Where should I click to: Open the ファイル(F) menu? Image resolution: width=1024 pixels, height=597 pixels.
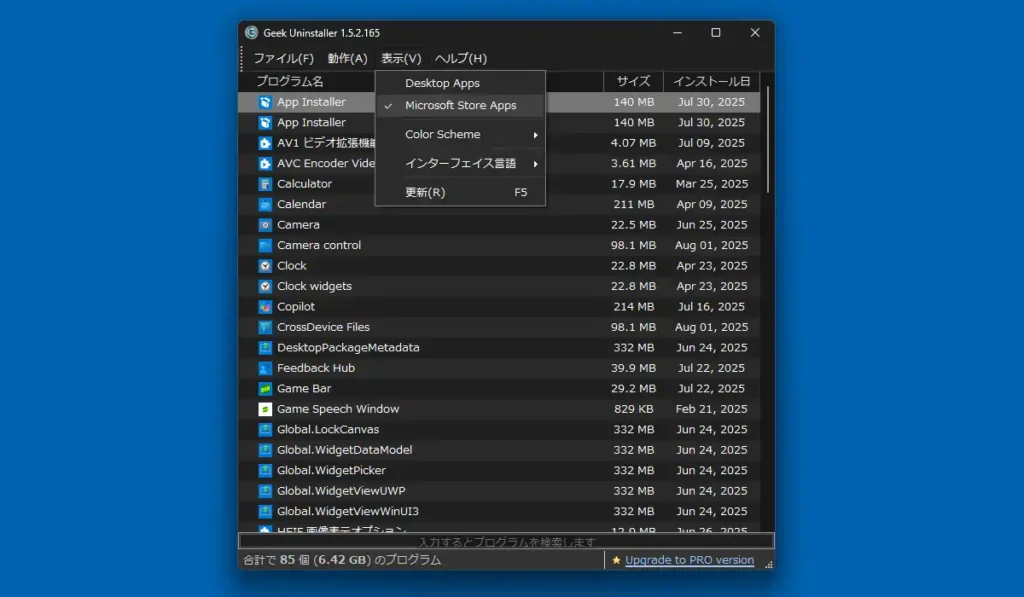tap(283, 58)
